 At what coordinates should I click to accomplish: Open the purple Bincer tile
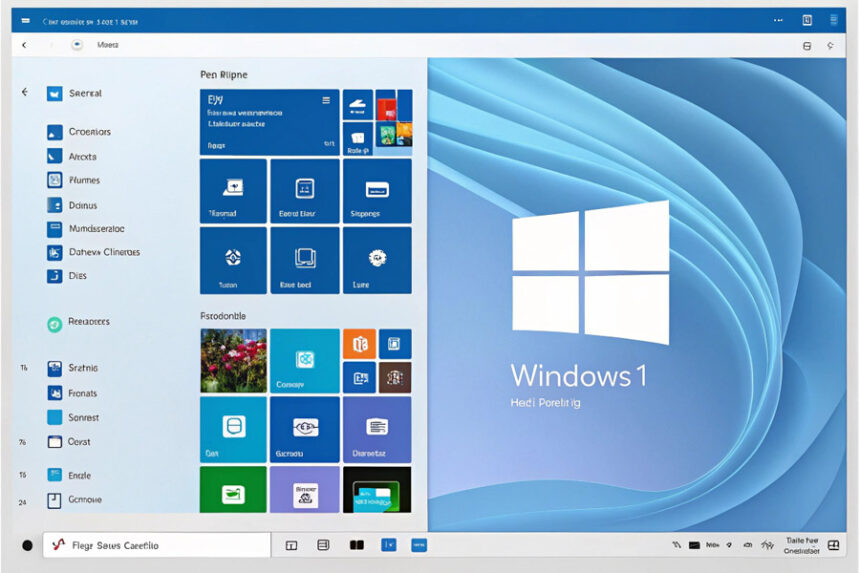[x=304, y=490]
